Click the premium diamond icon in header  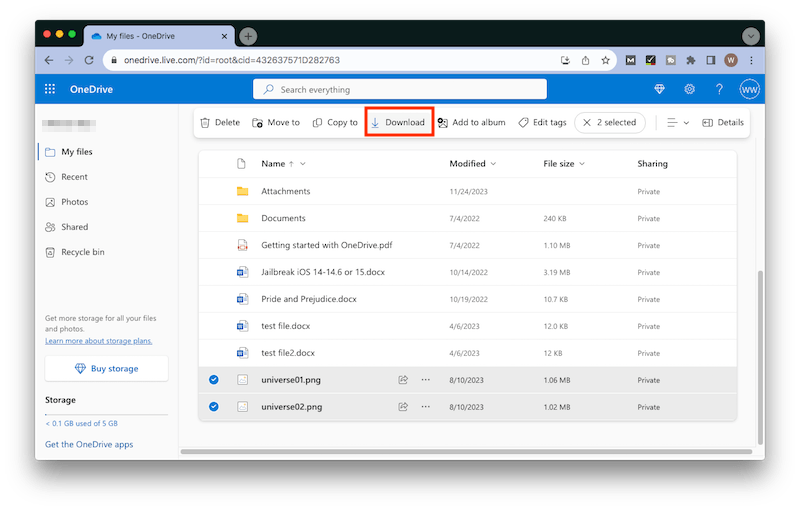(x=659, y=90)
